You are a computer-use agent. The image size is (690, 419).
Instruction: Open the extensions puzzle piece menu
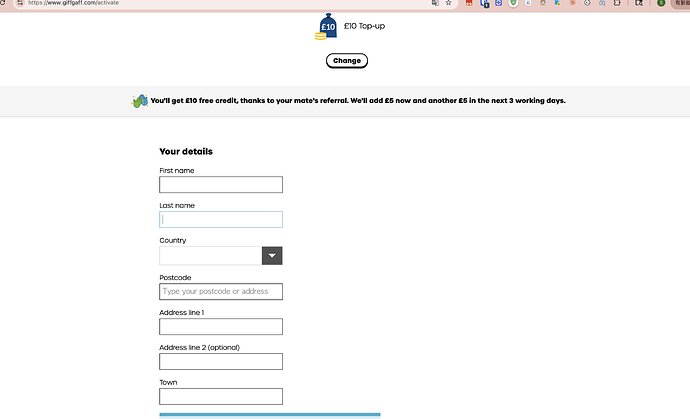(617, 3)
